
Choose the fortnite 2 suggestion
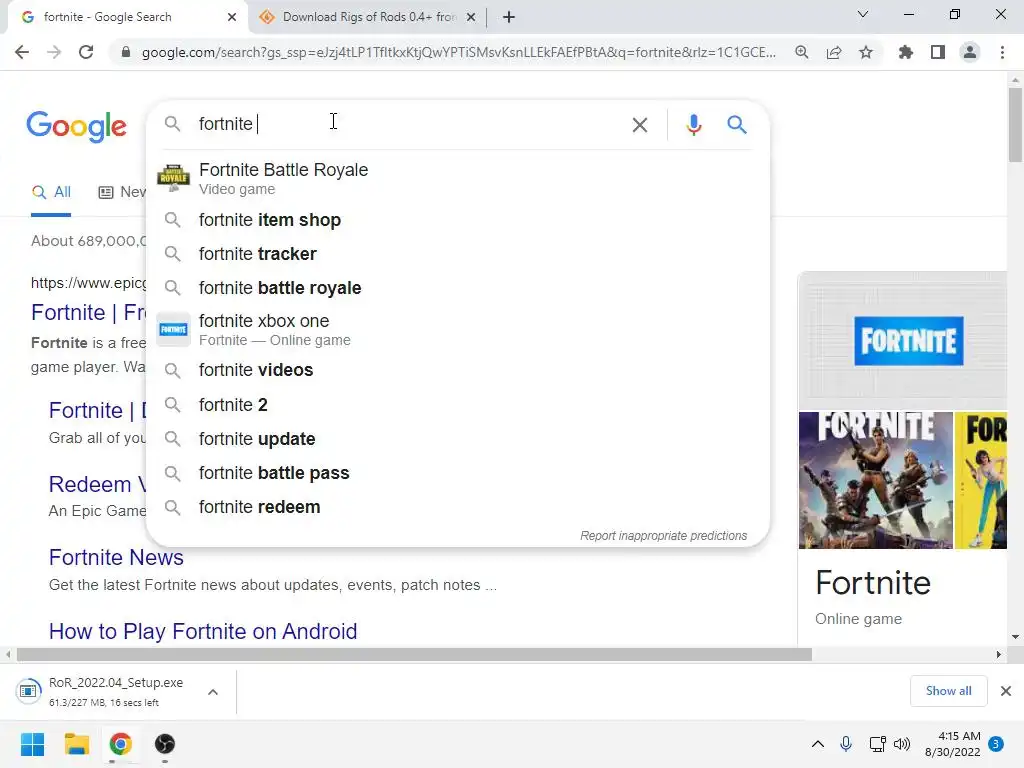click(457, 405)
